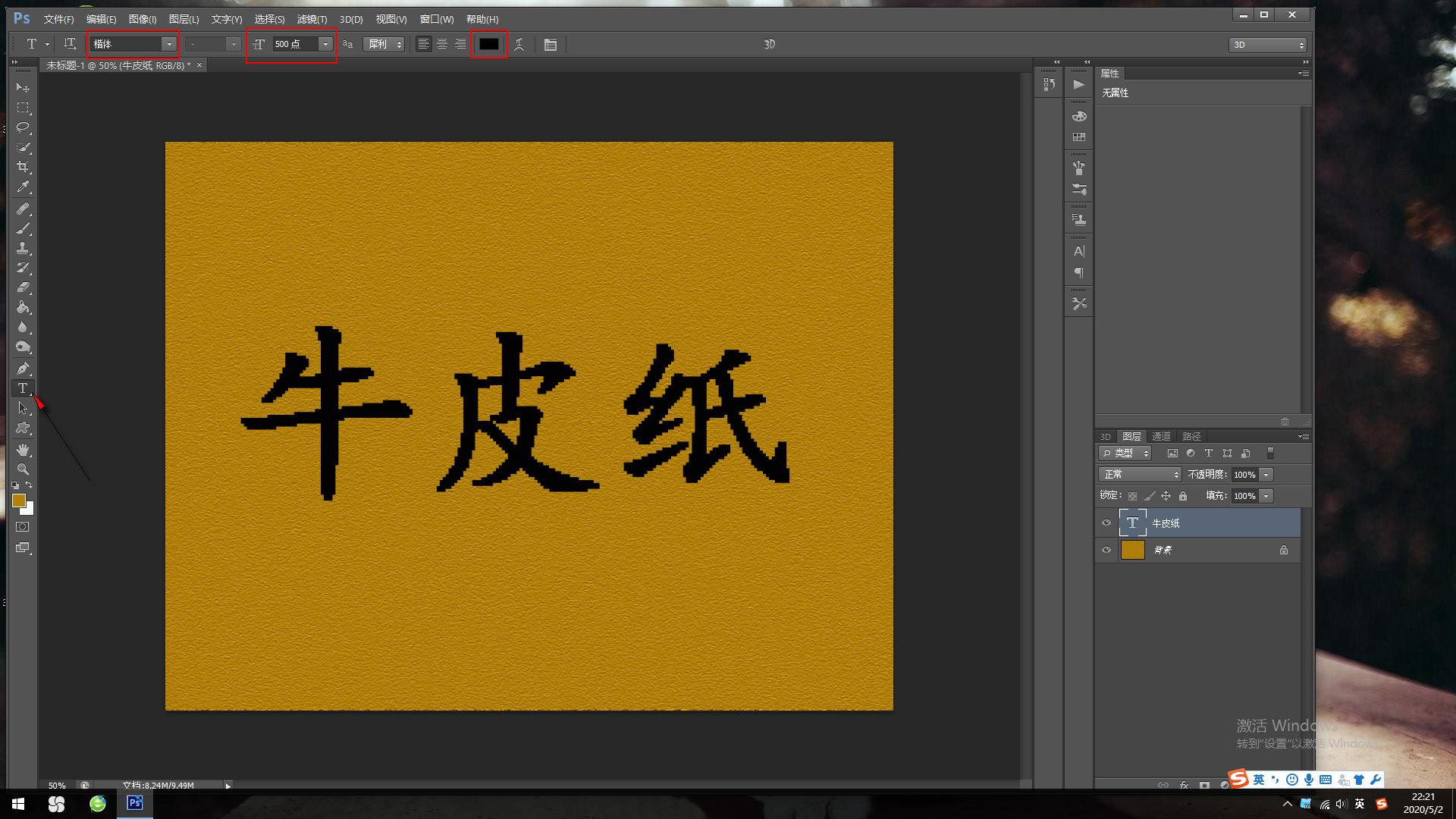Open the Swatches panel icon
The image size is (1456, 819).
coord(1078,137)
